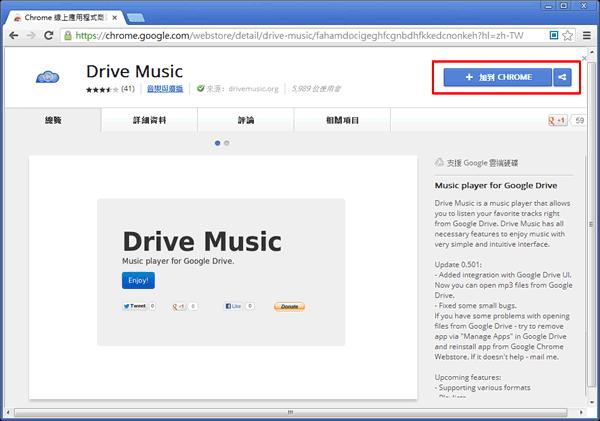Click the Facebook Like button in the preview
The width and height of the screenshot is (600, 421).
point(233,306)
